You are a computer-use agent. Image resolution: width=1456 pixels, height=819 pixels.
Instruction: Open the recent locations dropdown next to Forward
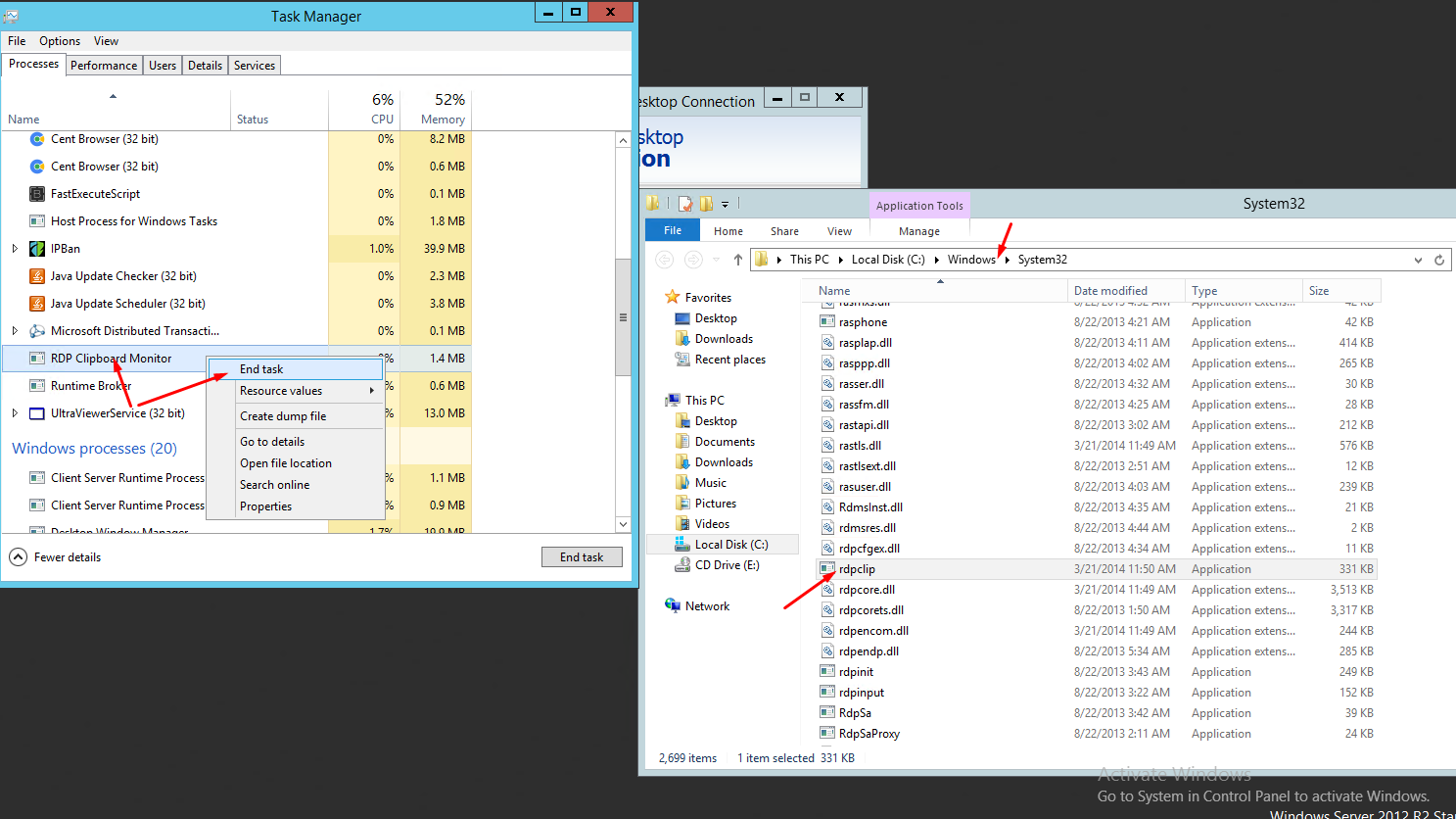coord(716,260)
